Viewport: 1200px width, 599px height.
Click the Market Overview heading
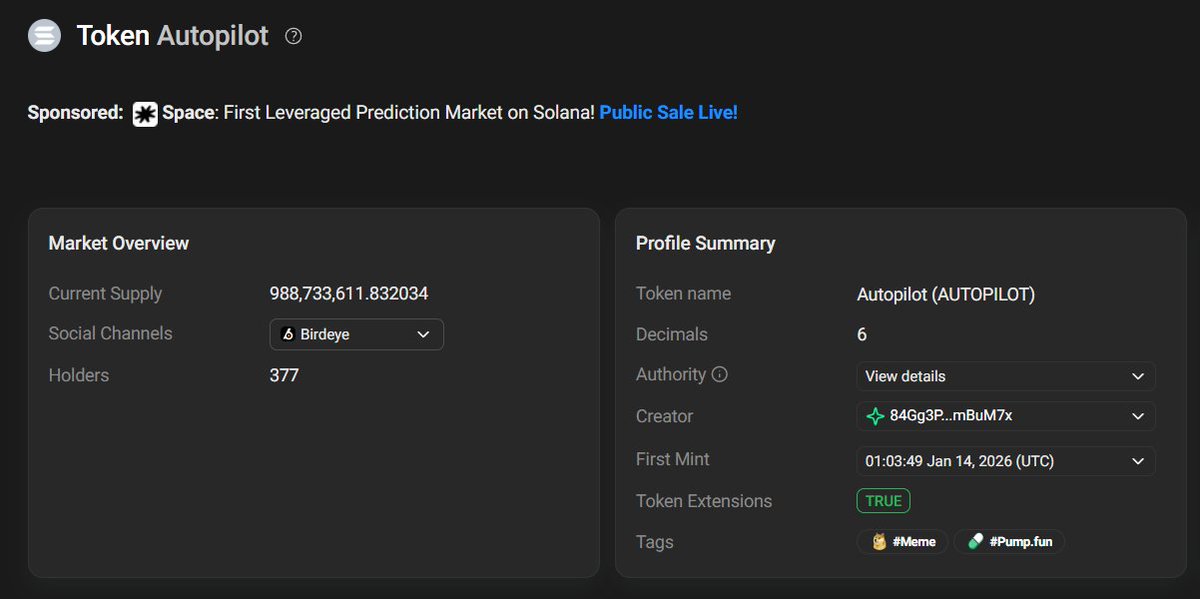119,243
